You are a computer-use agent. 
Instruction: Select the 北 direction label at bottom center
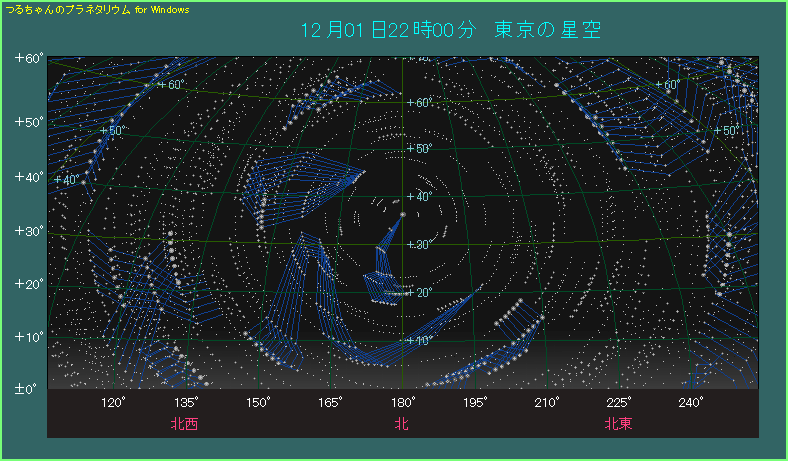point(402,423)
